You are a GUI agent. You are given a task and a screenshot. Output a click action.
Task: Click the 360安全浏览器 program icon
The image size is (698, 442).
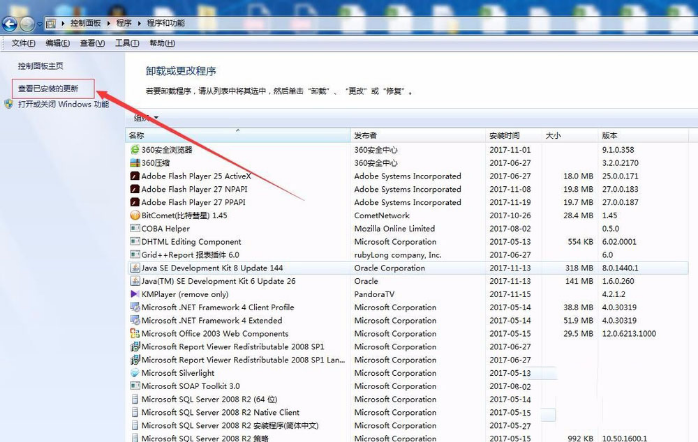(x=135, y=149)
